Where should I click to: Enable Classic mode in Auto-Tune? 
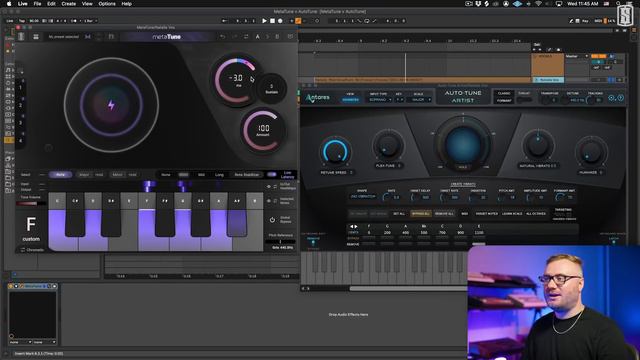(x=504, y=93)
